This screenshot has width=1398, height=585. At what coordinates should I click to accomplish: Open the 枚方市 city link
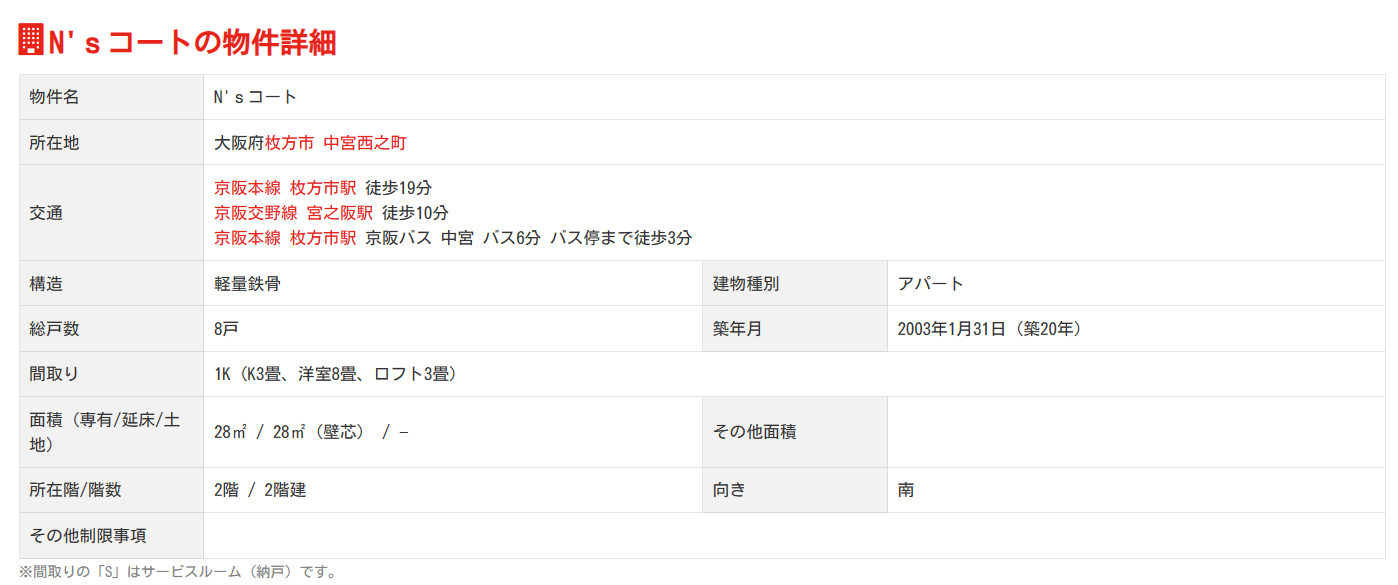(289, 143)
